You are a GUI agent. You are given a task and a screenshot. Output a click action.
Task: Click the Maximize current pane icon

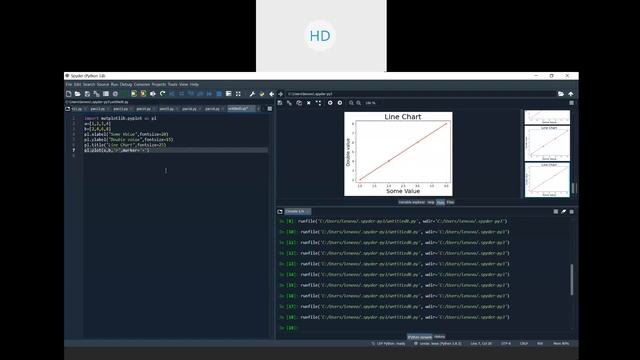coord(238,94)
